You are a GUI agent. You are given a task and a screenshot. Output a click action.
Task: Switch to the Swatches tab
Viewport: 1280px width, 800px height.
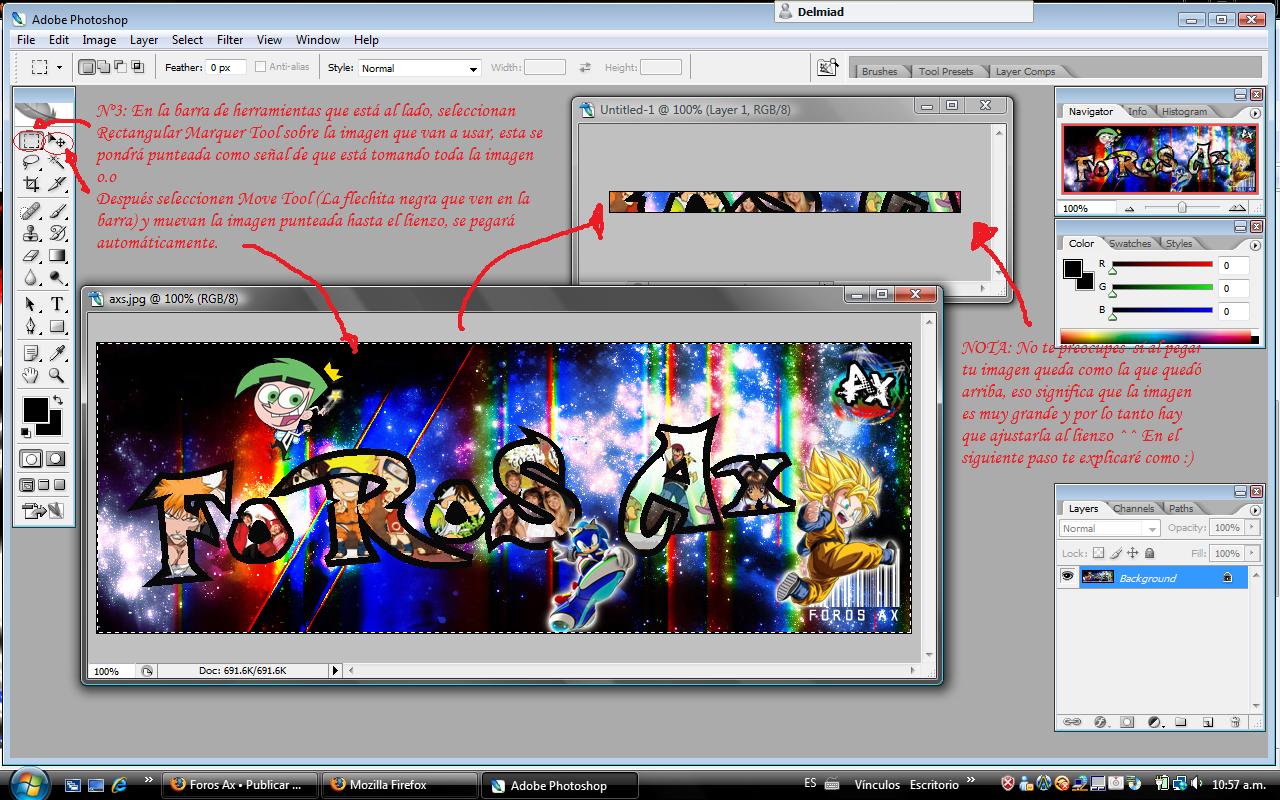tap(1130, 243)
